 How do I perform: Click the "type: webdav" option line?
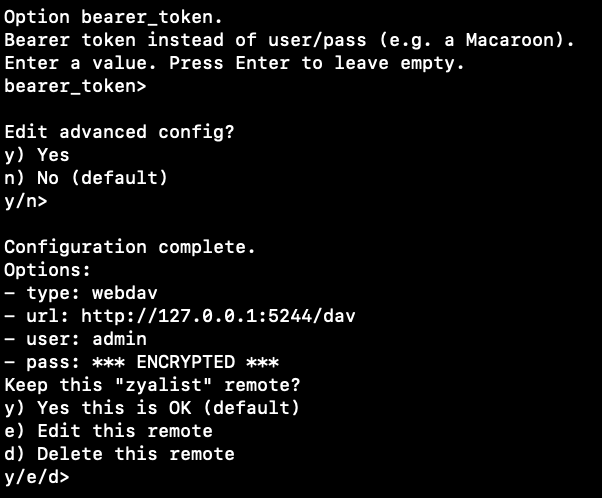[81, 293]
